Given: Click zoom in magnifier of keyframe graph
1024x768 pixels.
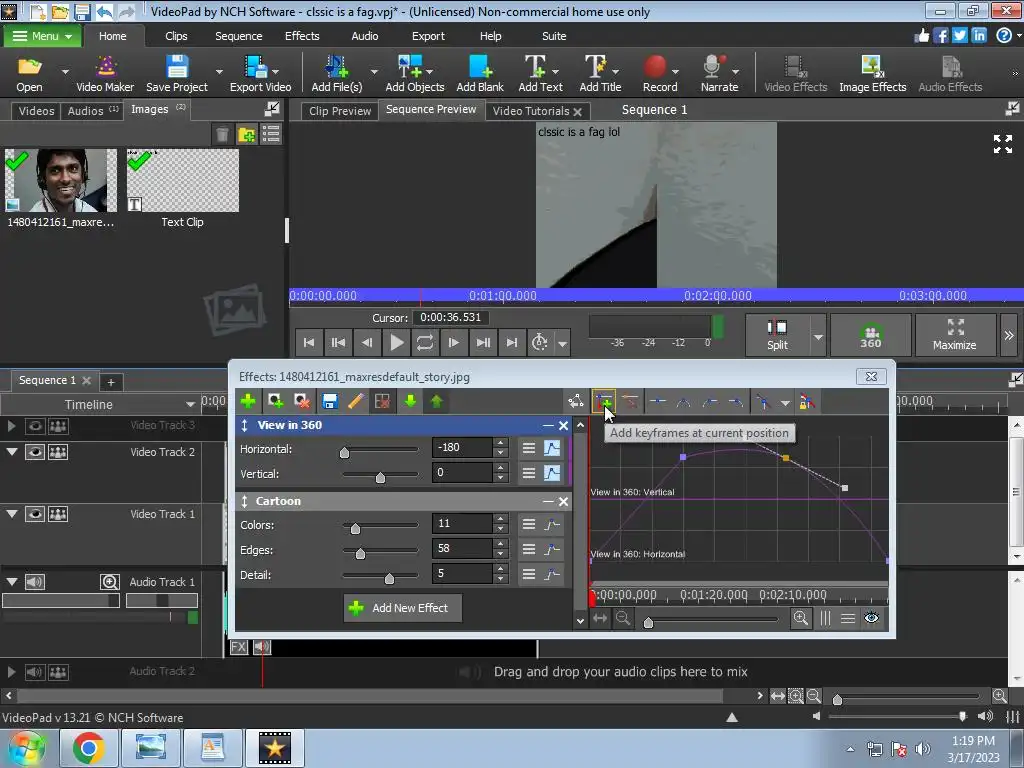Looking at the screenshot, I should [x=801, y=618].
